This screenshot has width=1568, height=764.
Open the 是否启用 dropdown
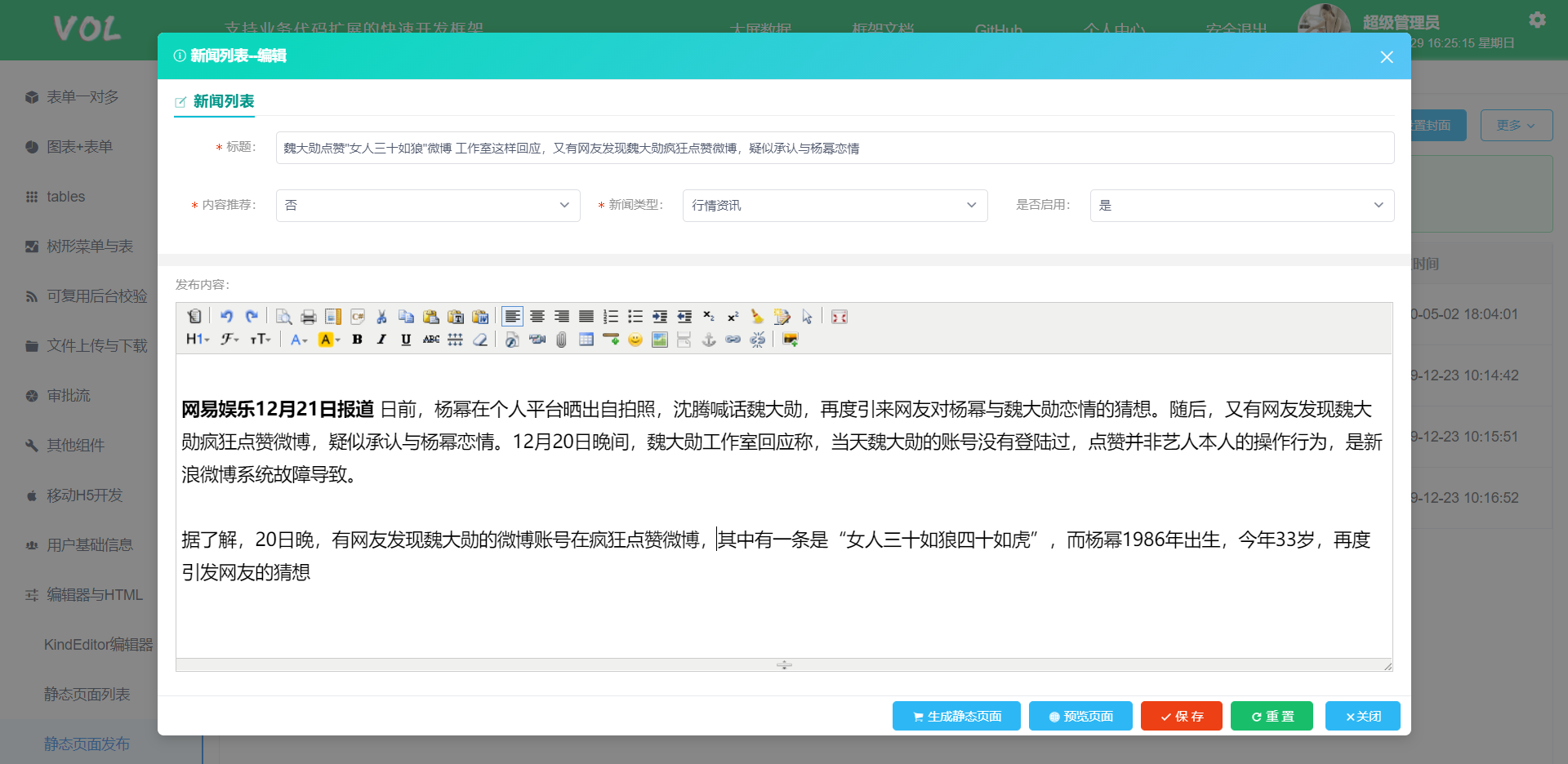(1241, 206)
